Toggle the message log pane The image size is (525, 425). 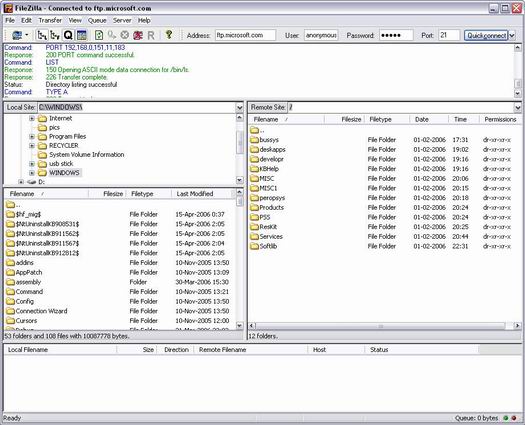click(81, 35)
